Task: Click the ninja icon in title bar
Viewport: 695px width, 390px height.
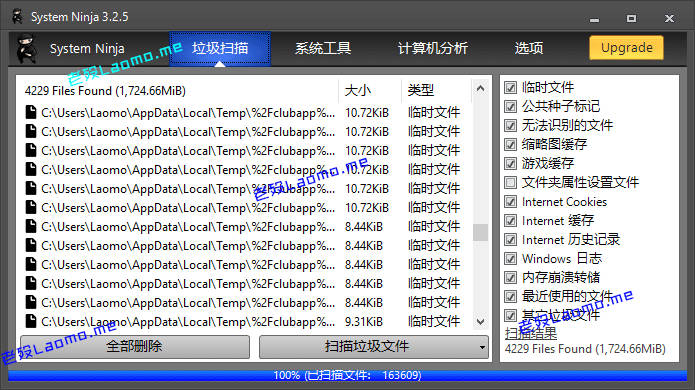Action: 18,17
